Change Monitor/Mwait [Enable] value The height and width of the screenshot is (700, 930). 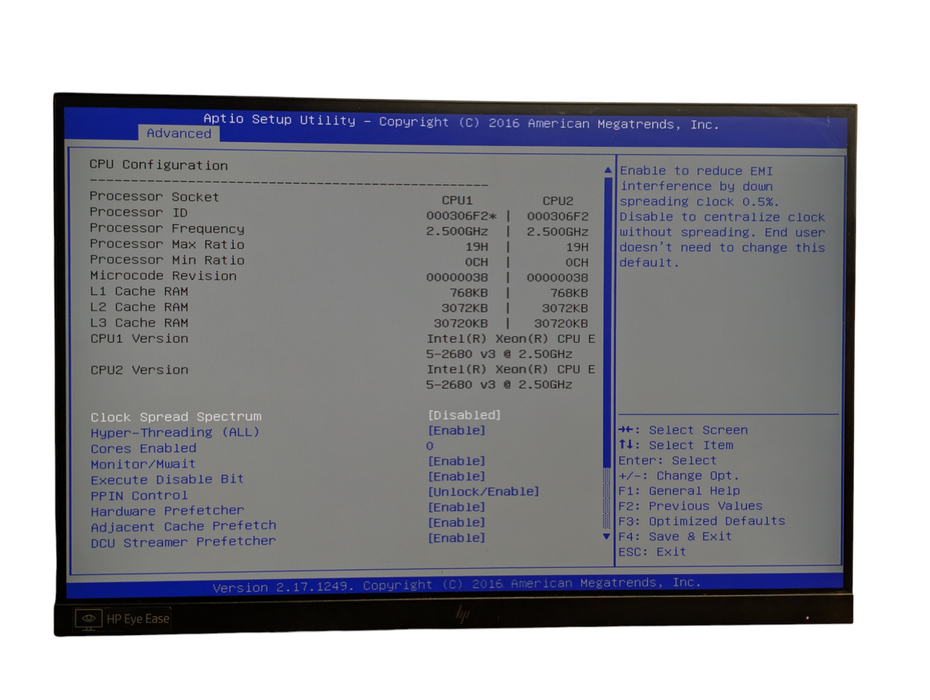coord(457,461)
